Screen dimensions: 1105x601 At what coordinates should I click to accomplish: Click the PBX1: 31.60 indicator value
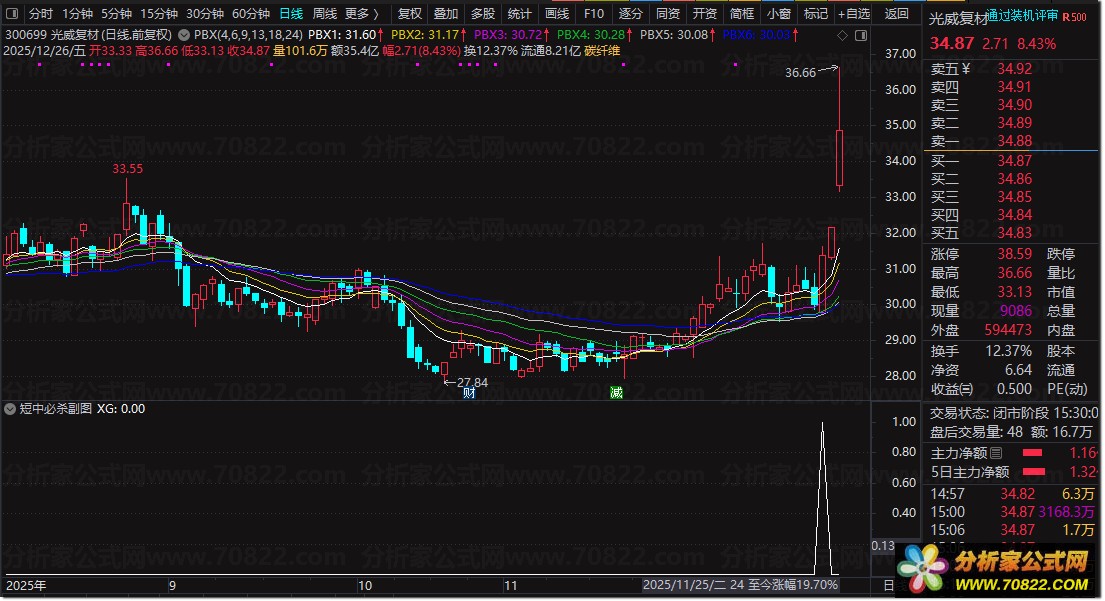click(342, 35)
